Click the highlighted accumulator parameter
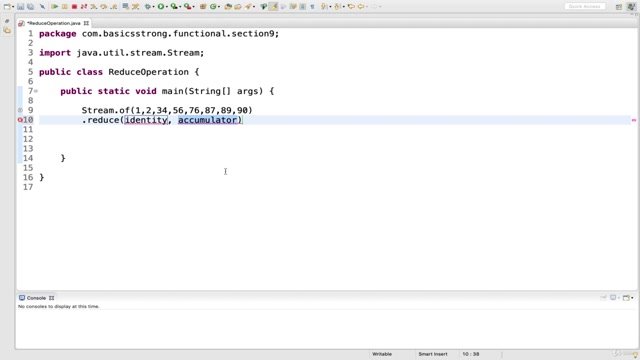 tap(208, 120)
